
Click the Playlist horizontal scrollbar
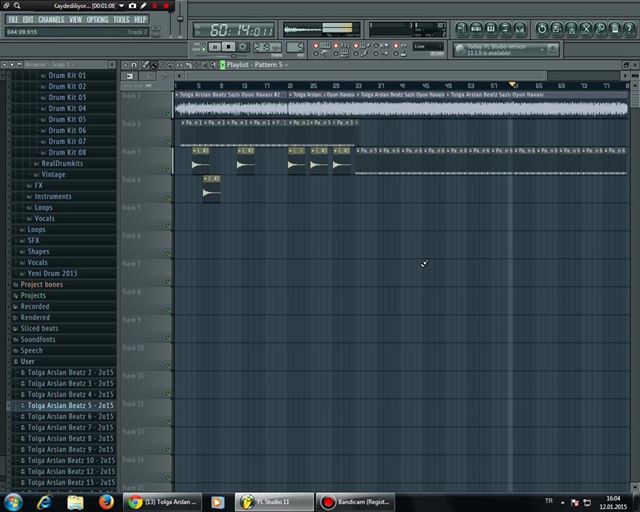pos(367,76)
